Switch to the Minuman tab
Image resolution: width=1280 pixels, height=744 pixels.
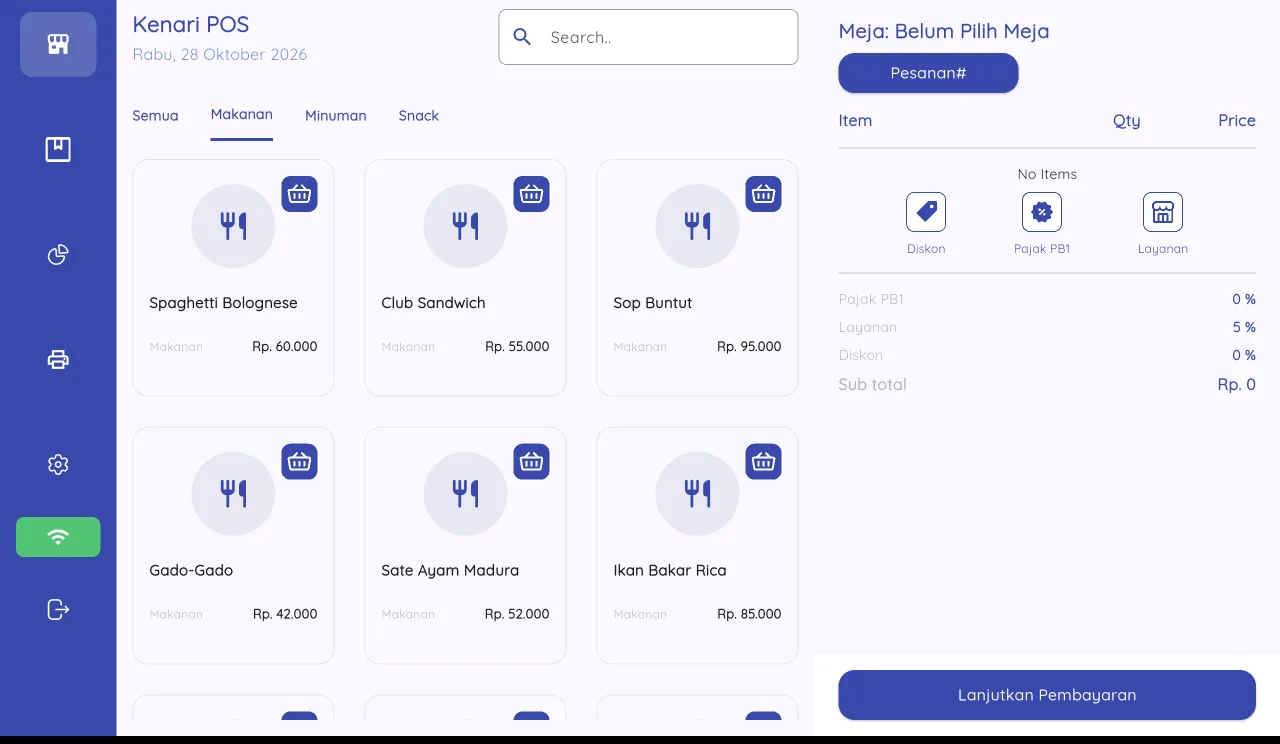[x=336, y=116]
